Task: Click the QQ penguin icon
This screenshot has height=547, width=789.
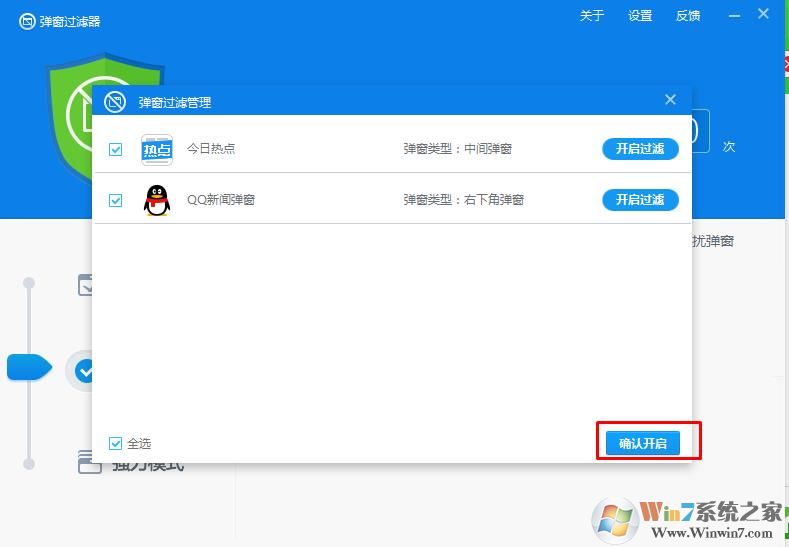Action: pos(157,200)
